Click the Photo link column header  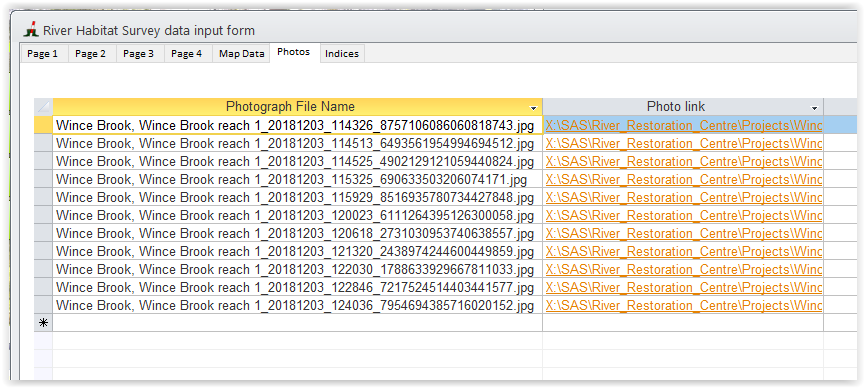pos(683,107)
